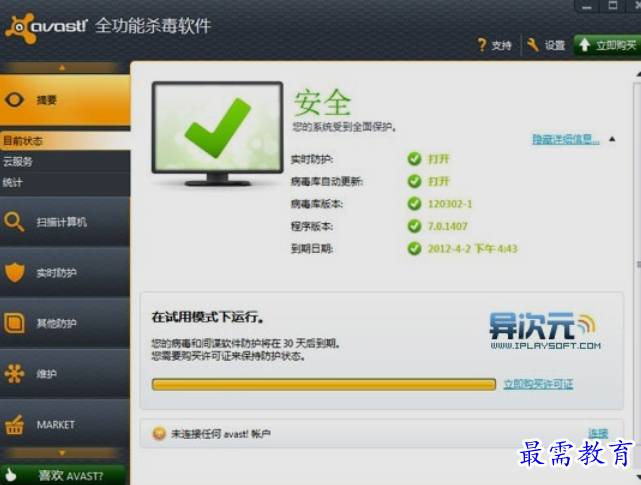Collapse details with triangle arrow
The image size is (641, 485).
click(x=612, y=139)
